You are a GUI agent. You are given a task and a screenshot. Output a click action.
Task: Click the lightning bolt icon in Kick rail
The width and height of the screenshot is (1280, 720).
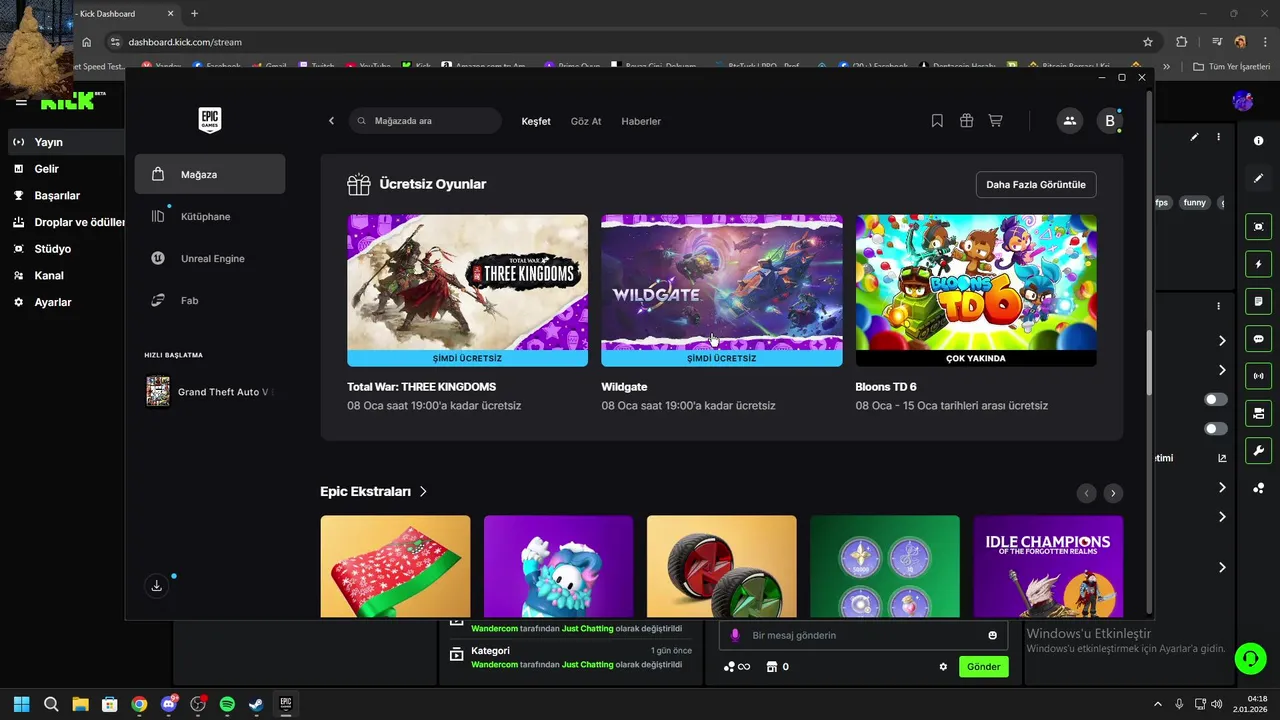click(1259, 264)
